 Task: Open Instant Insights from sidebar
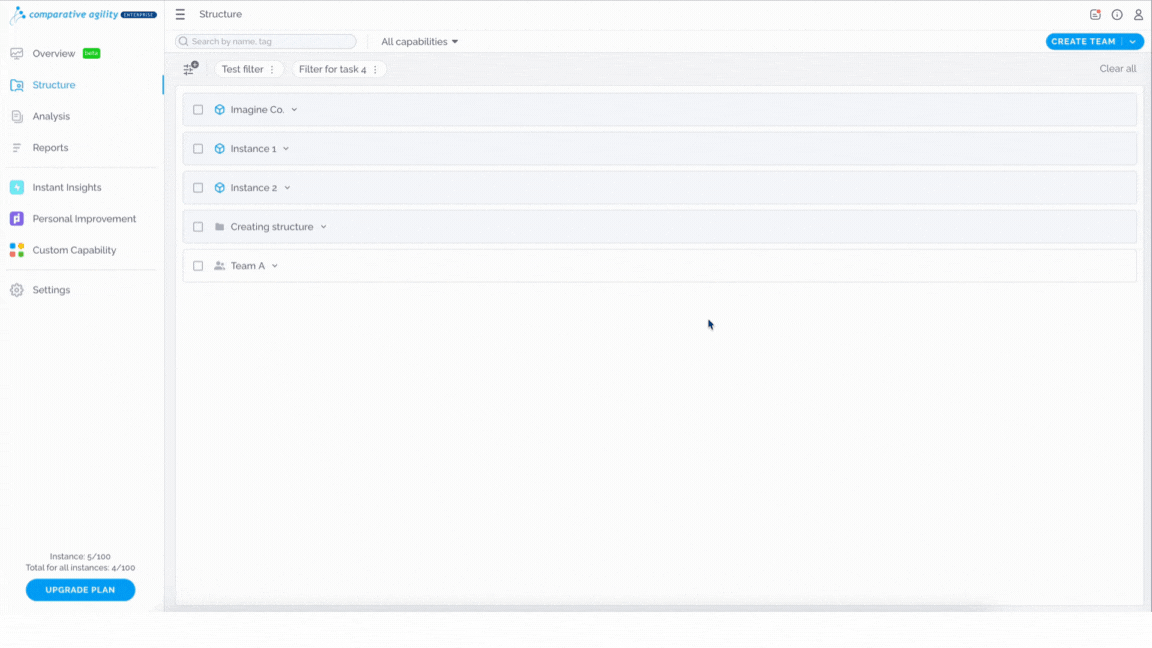click(x=67, y=187)
